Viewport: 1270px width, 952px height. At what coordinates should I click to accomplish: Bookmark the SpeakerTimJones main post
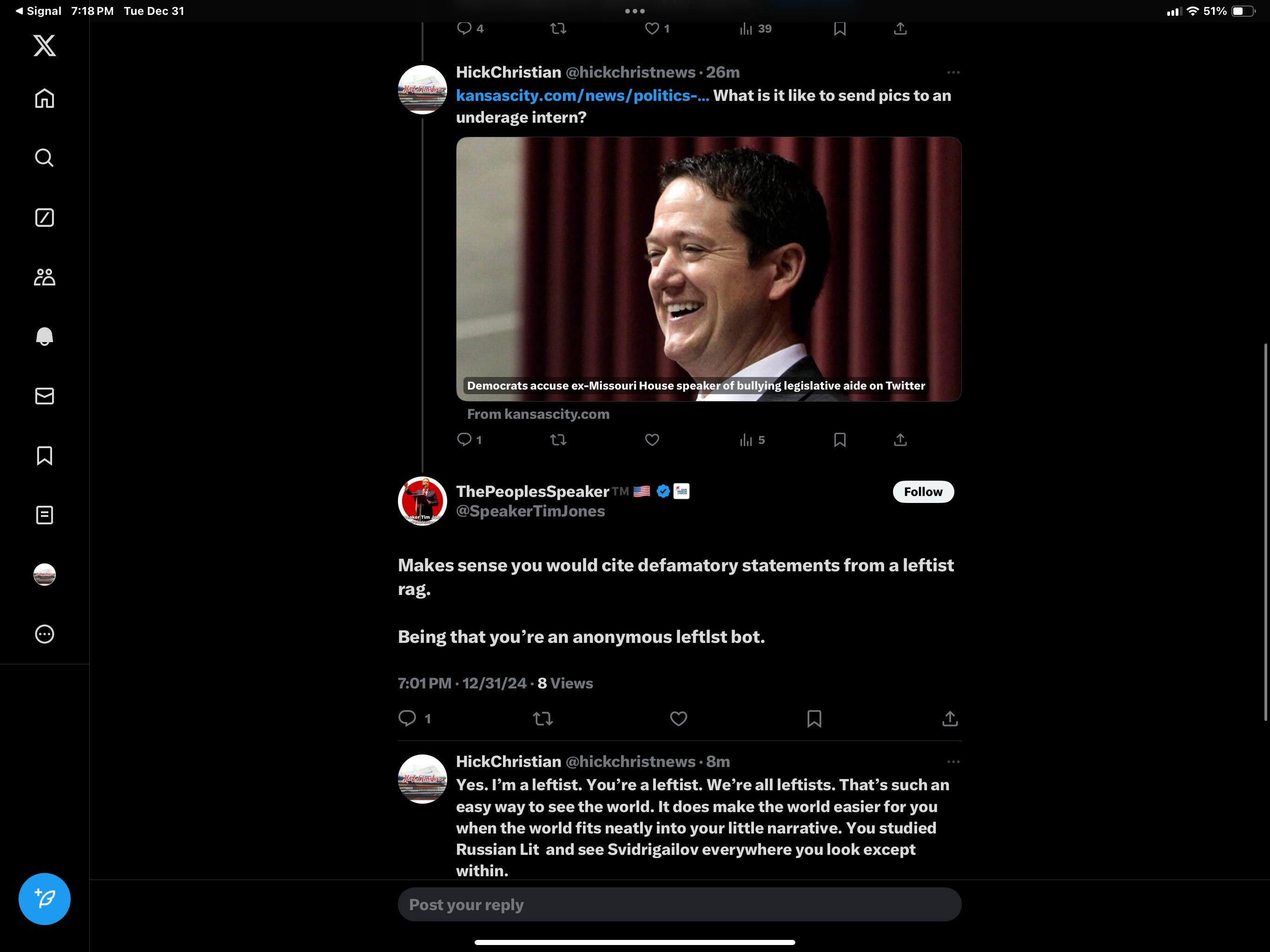point(814,719)
